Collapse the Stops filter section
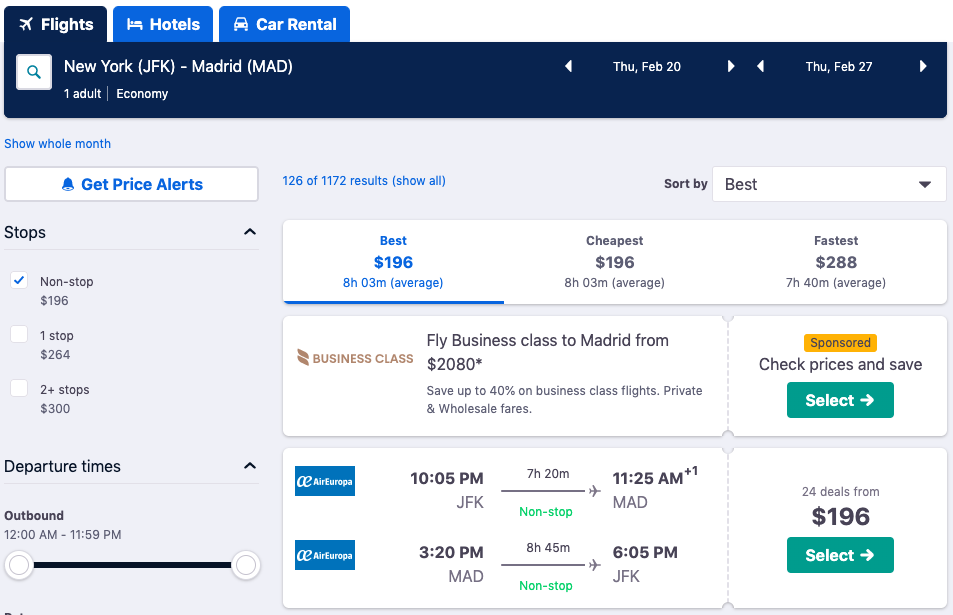The width and height of the screenshot is (953, 615). tap(249, 231)
